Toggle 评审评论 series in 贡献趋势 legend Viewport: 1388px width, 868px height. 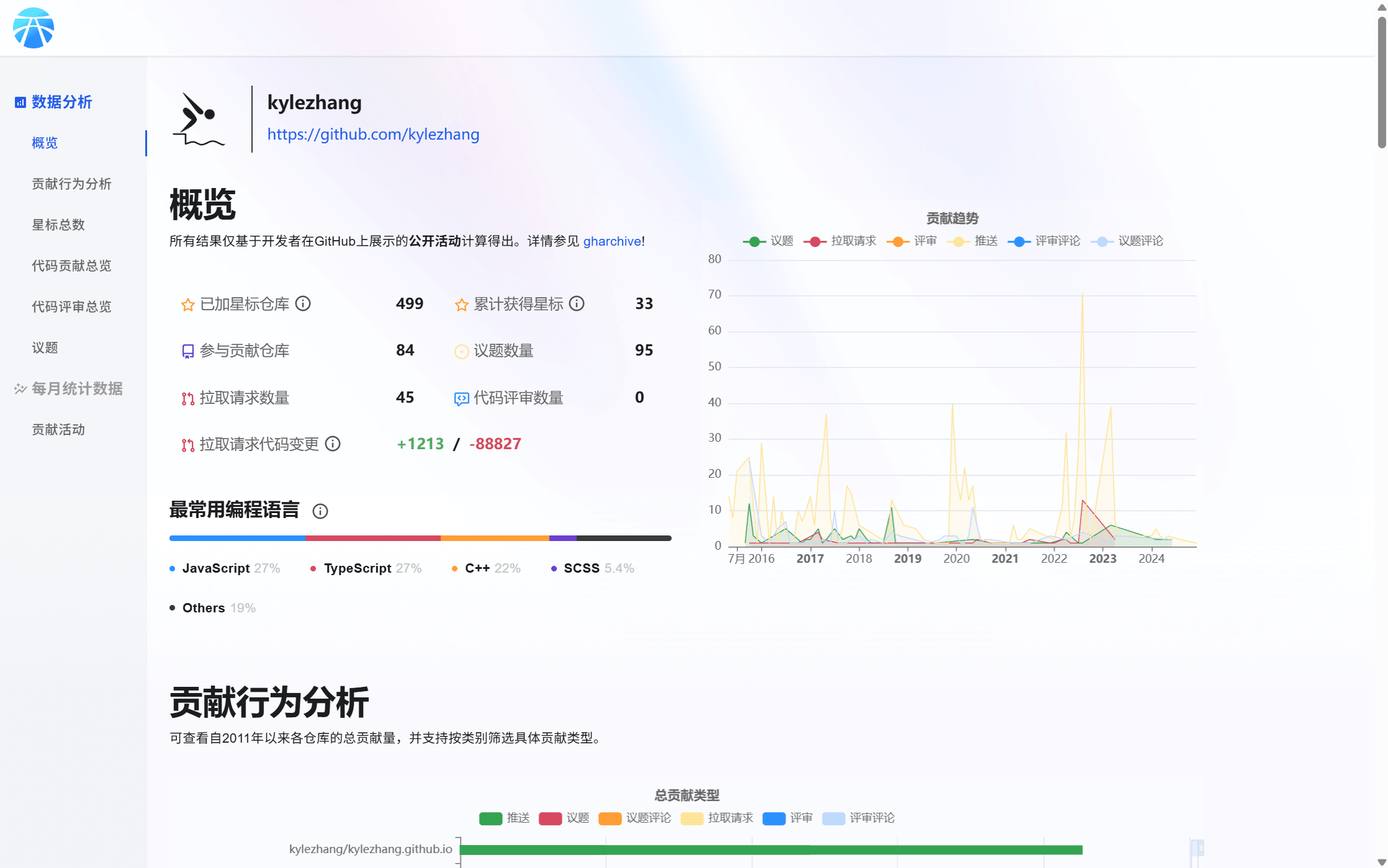(x=1043, y=241)
